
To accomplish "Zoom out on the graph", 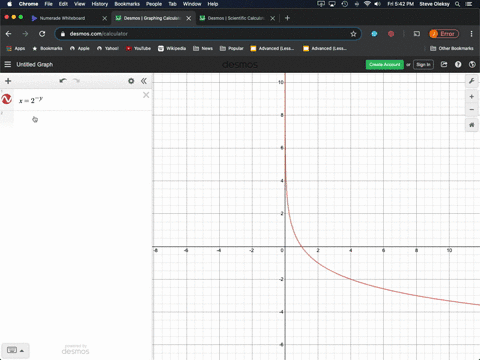I will [x=472, y=109].
